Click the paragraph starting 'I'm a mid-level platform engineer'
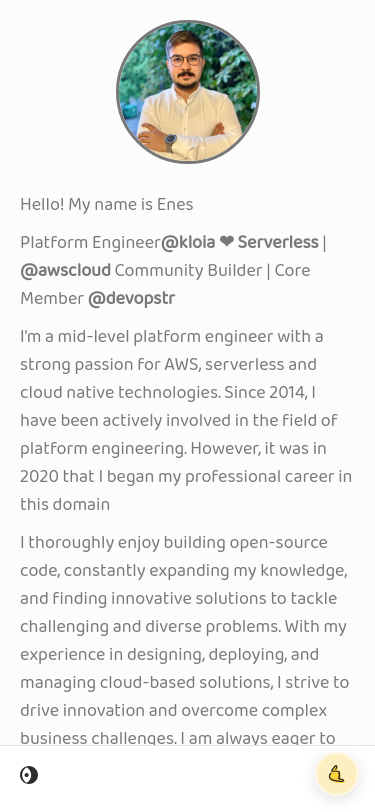Image resolution: width=375 pixels, height=812 pixels. 186,420
